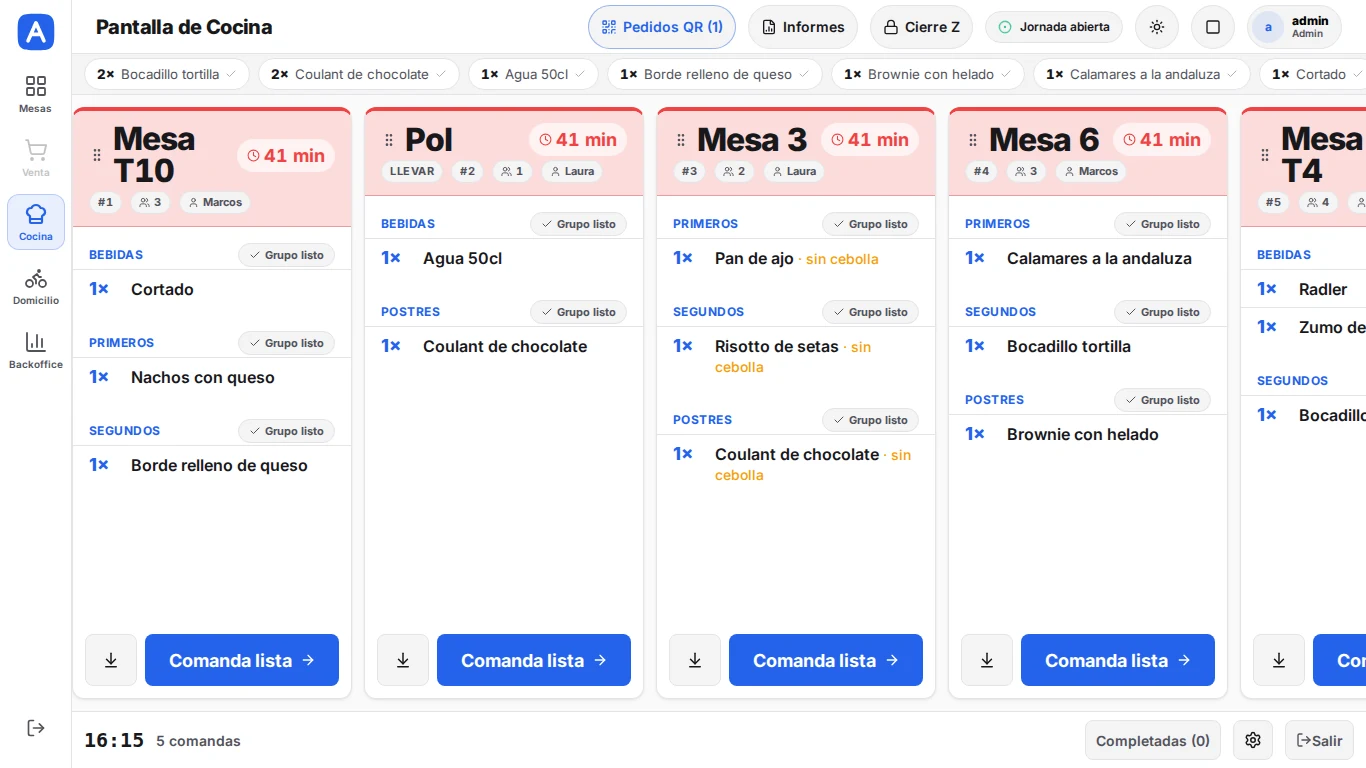Select the drag handle of Mesa 6 card
Viewport: 1366px width, 768px height.
[973, 140]
